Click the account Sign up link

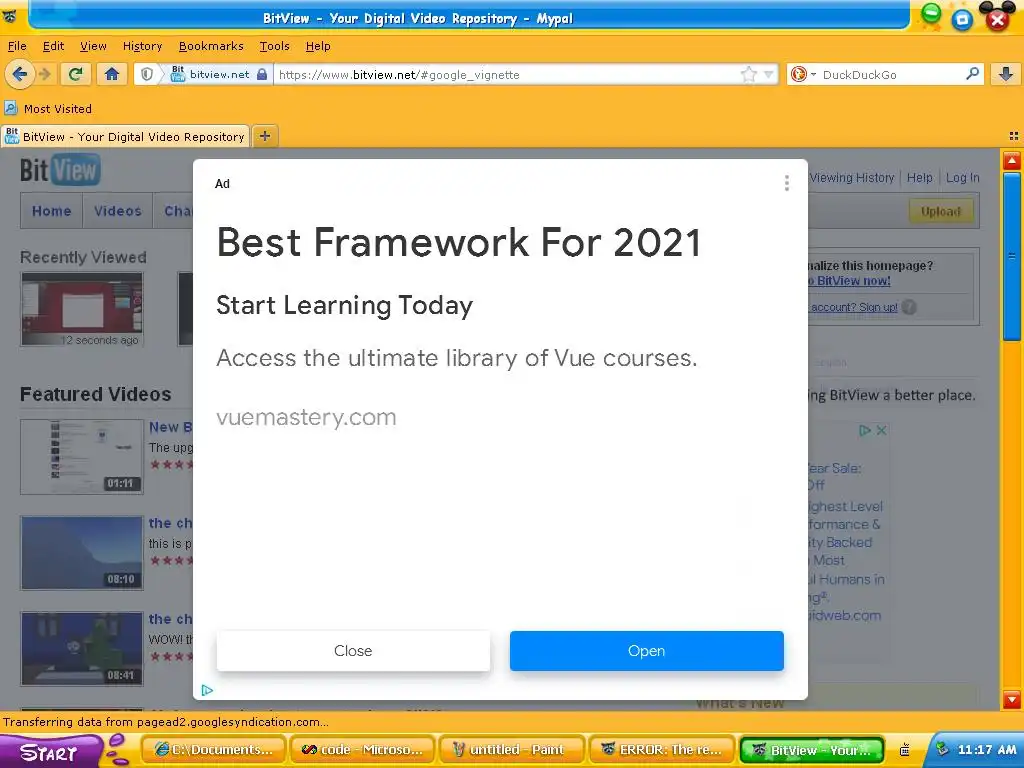click(854, 307)
